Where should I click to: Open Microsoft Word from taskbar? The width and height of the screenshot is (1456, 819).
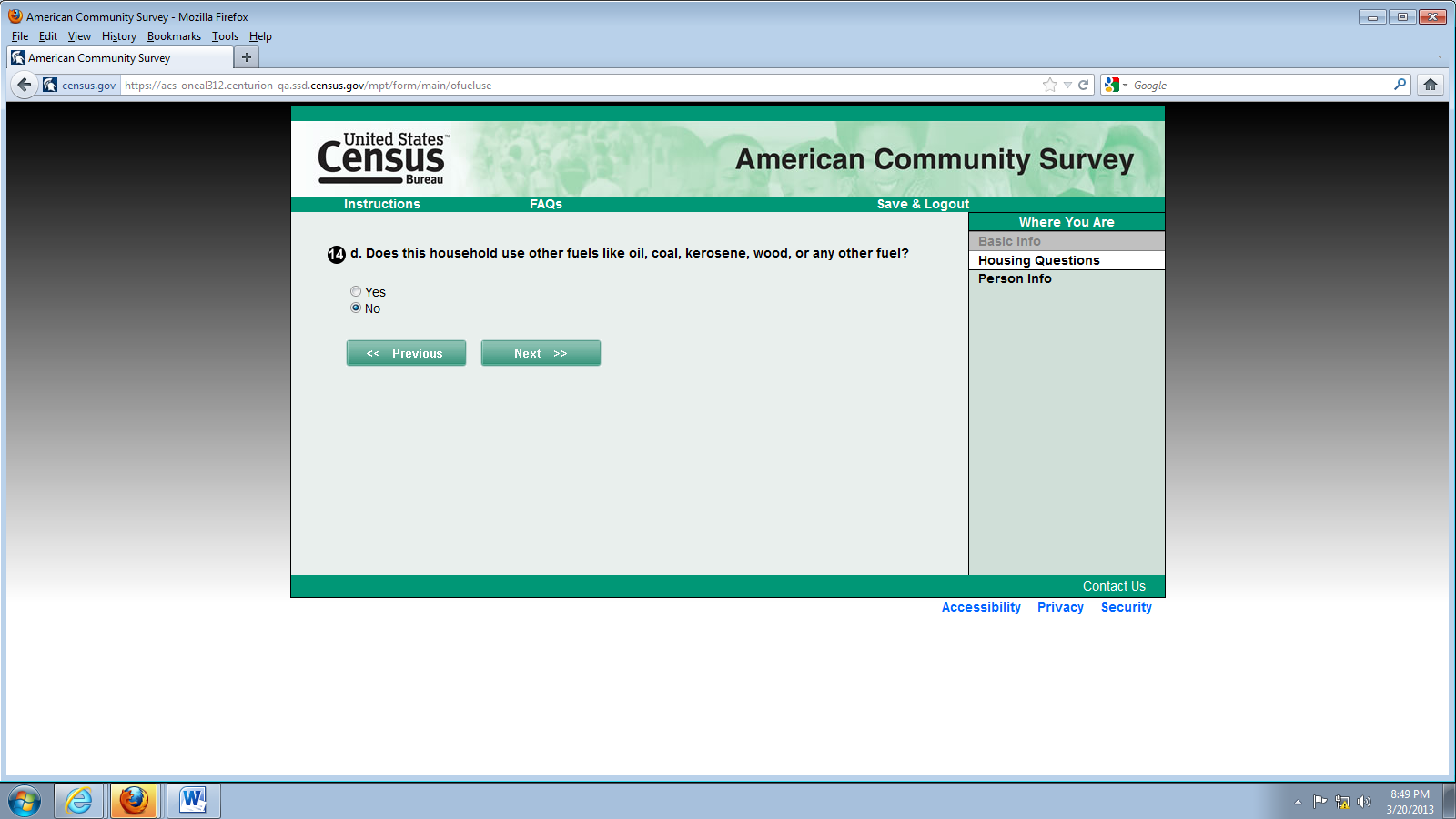[x=193, y=801]
